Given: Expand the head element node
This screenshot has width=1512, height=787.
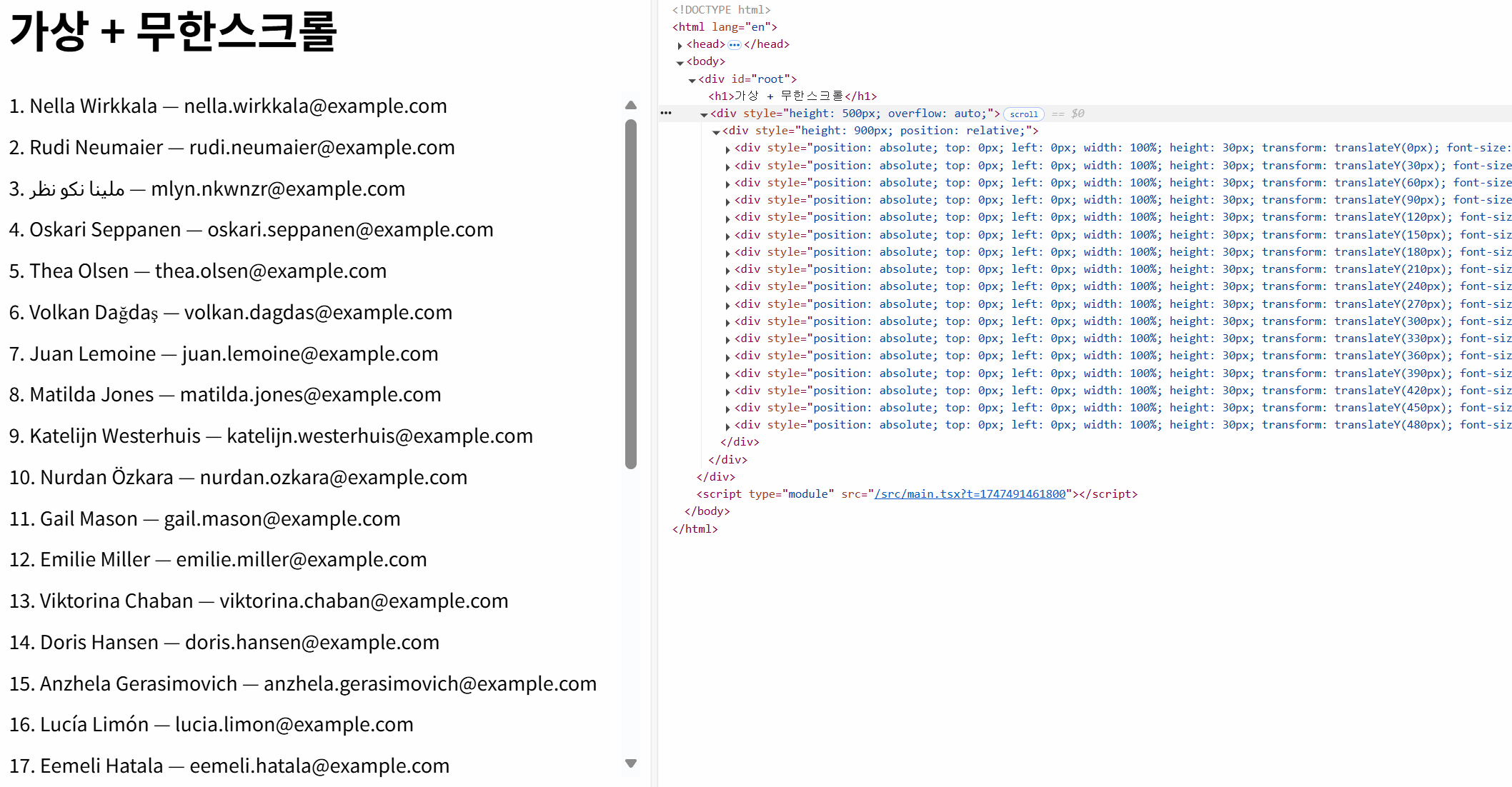Looking at the screenshot, I should (680, 45).
